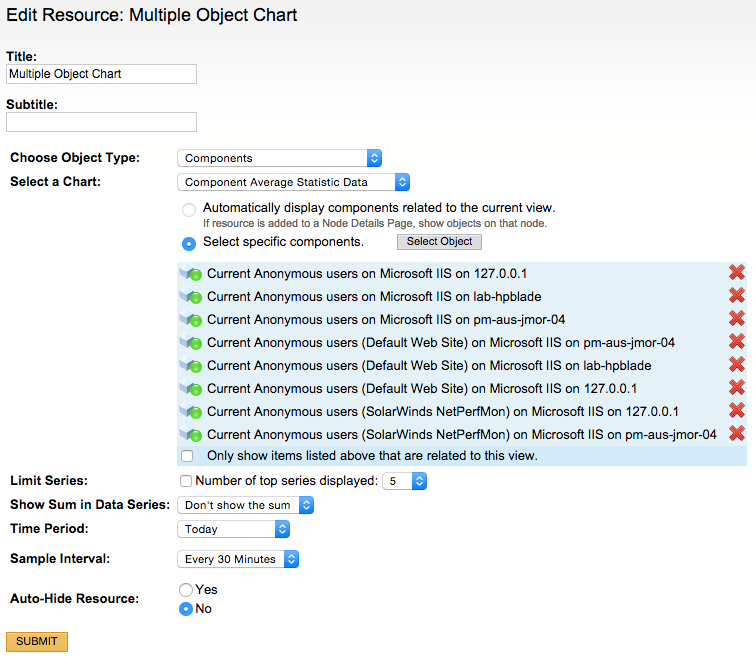Image resolution: width=756 pixels, height=657 pixels.
Task: Open the Time Period dropdown
Action: 240,529
